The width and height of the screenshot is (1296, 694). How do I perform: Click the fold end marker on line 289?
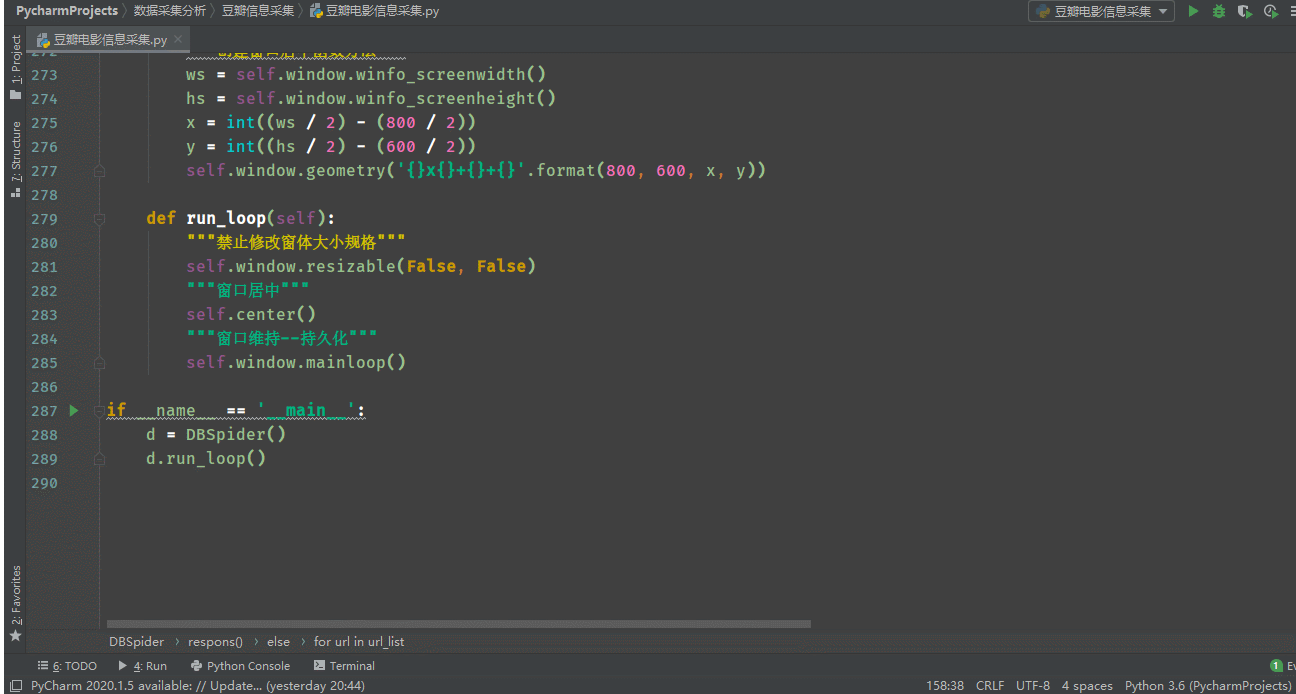point(99,459)
